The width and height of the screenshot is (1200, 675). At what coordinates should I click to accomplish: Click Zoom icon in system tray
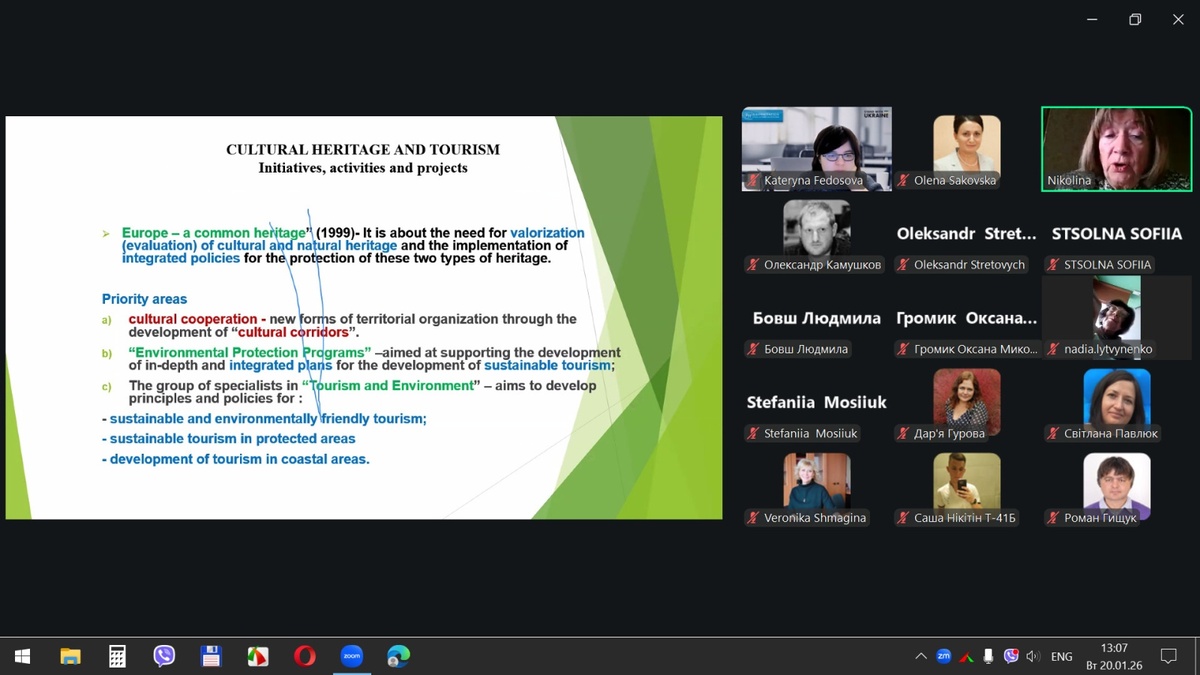point(943,656)
